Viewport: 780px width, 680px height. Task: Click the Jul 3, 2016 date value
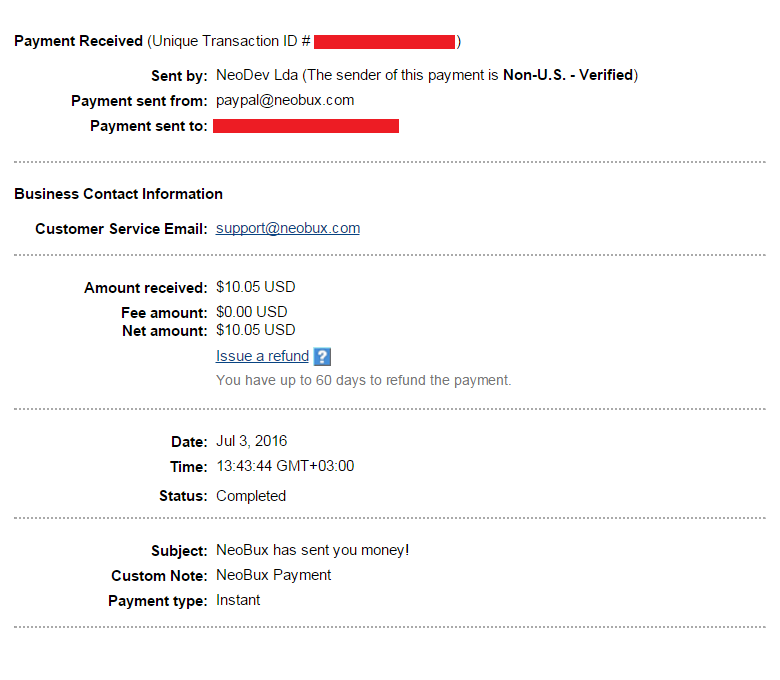tap(252, 441)
